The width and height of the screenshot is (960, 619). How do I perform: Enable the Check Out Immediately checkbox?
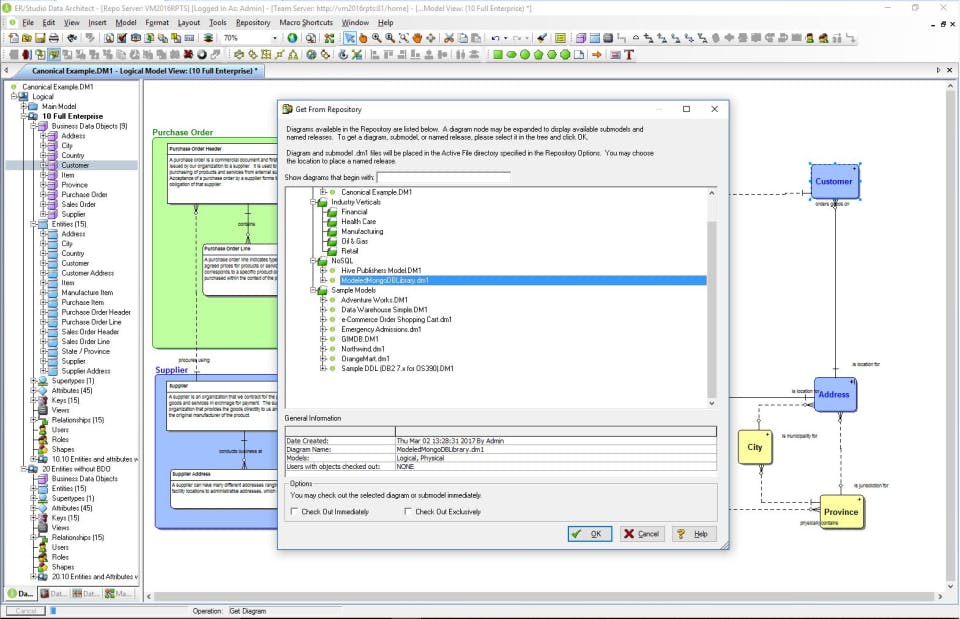[293, 511]
